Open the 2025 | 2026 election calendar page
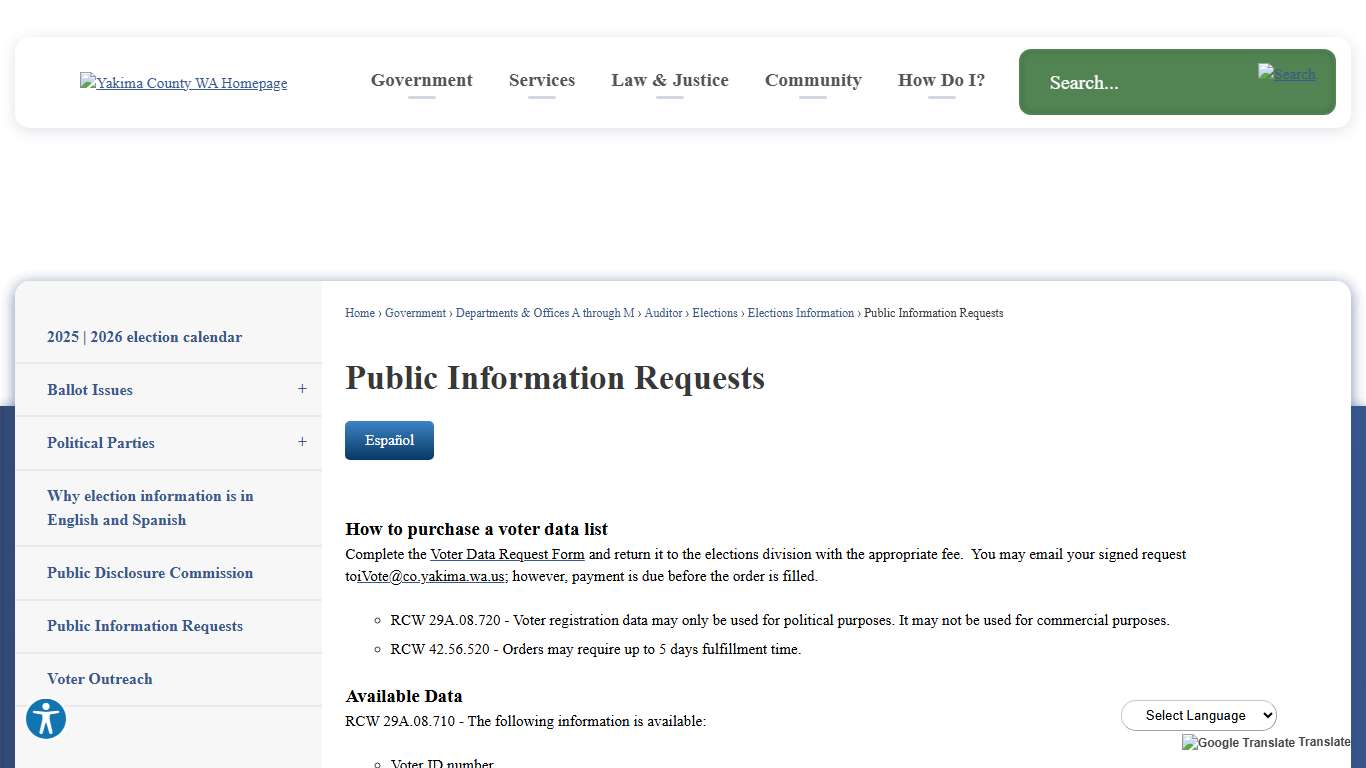This screenshot has height=768, width=1366. pyautogui.click(x=144, y=337)
